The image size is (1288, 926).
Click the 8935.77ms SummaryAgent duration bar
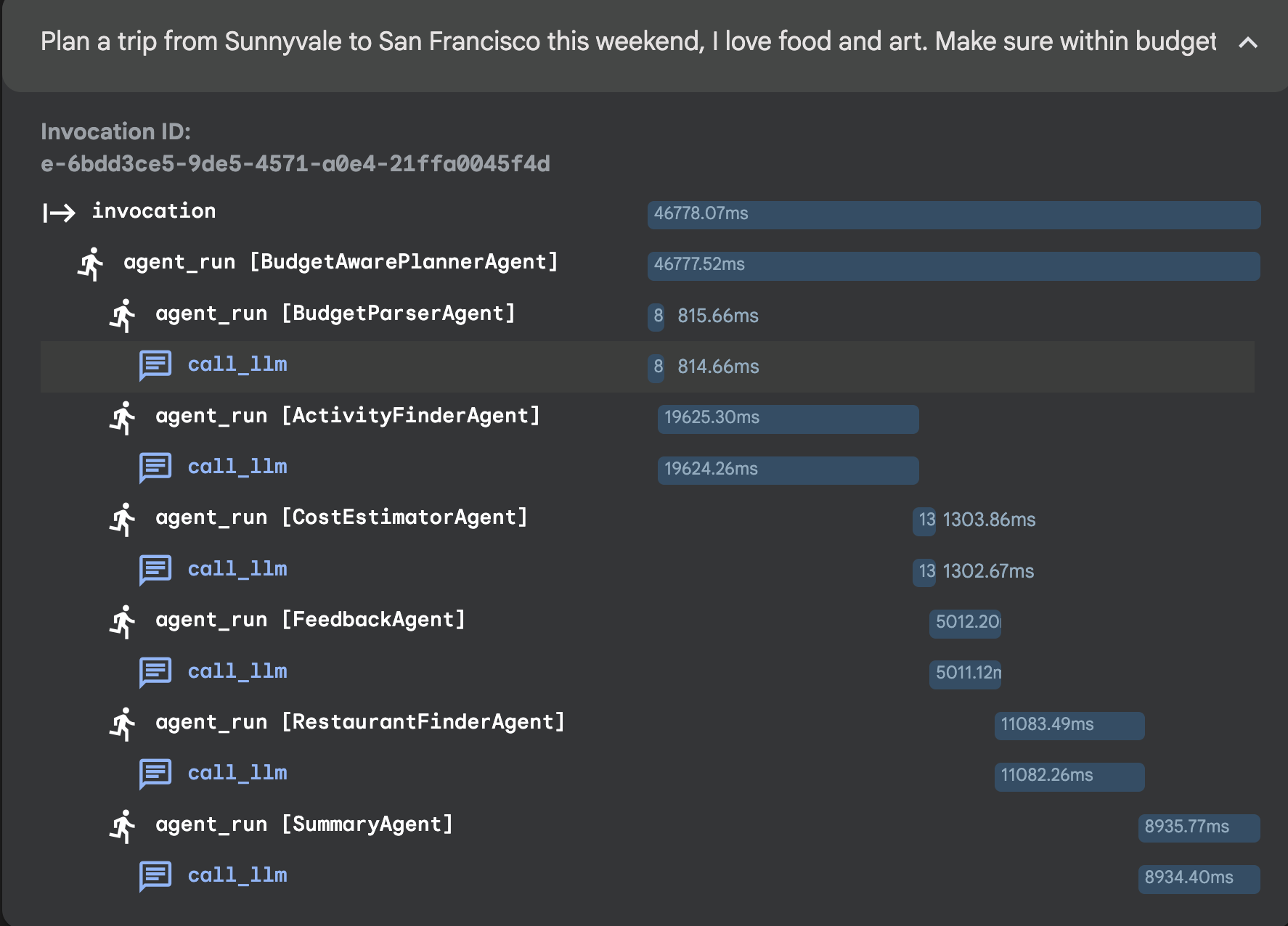point(1198,828)
